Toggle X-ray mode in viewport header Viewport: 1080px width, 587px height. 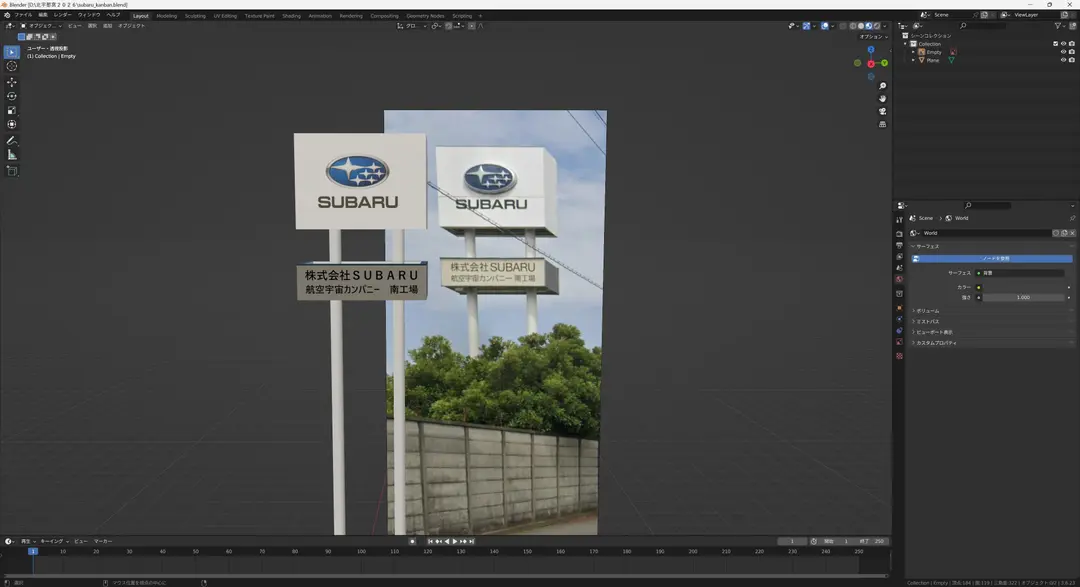pos(842,26)
